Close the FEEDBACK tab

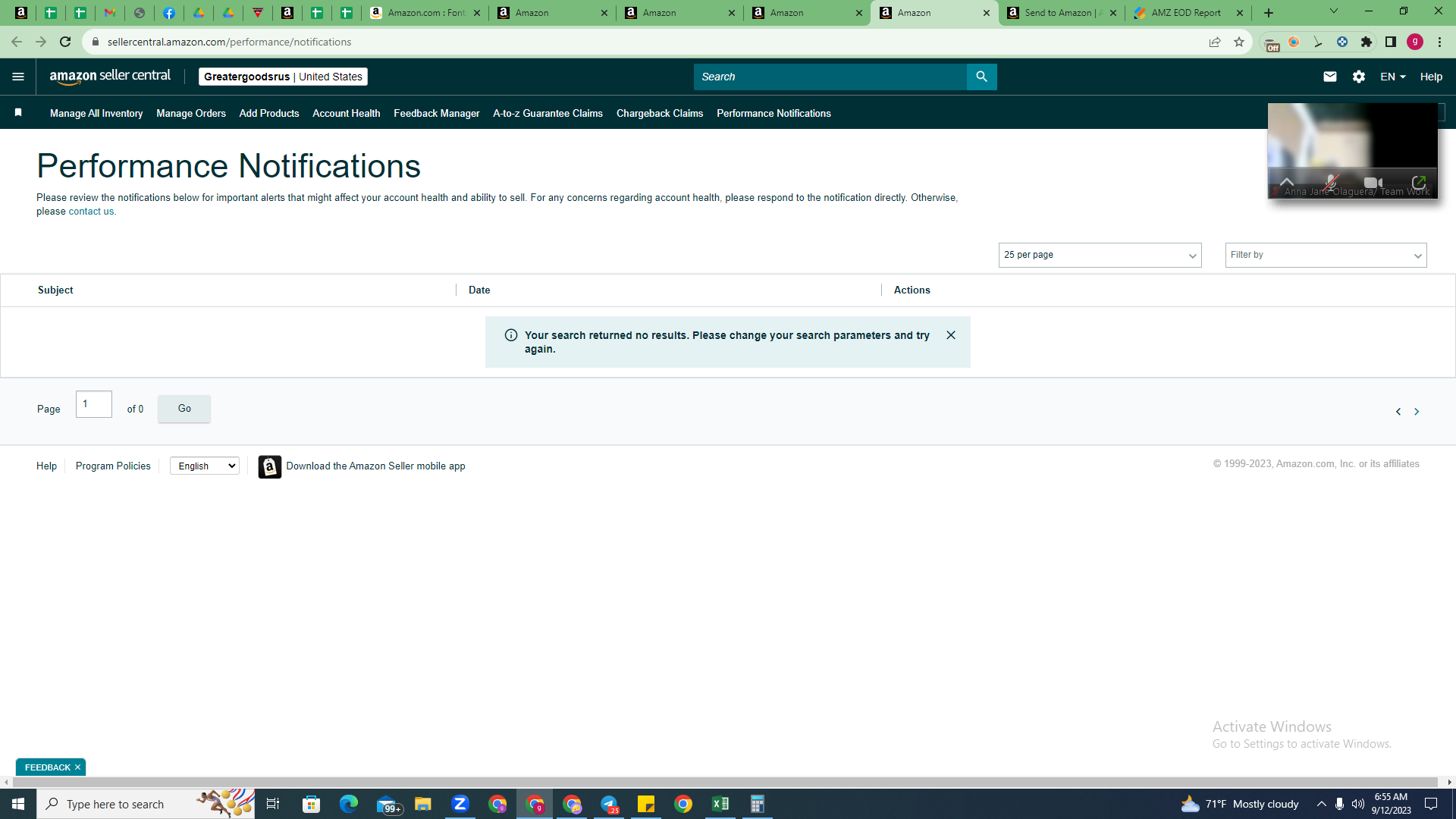(x=77, y=767)
